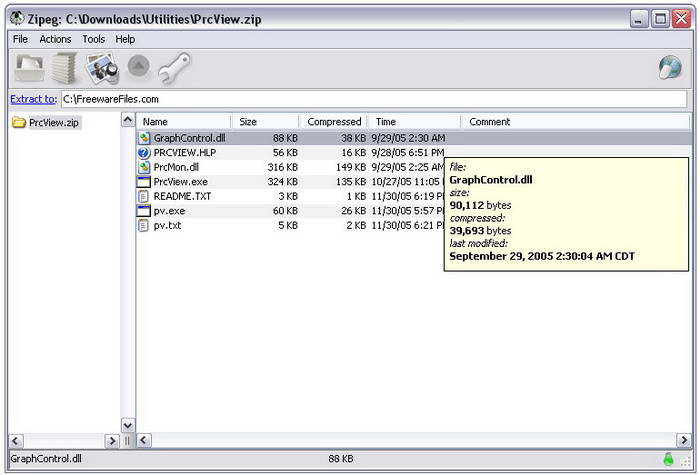The height and width of the screenshot is (475, 700).
Task: Click the 88 KB status bar text
Action: pos(341,458)
